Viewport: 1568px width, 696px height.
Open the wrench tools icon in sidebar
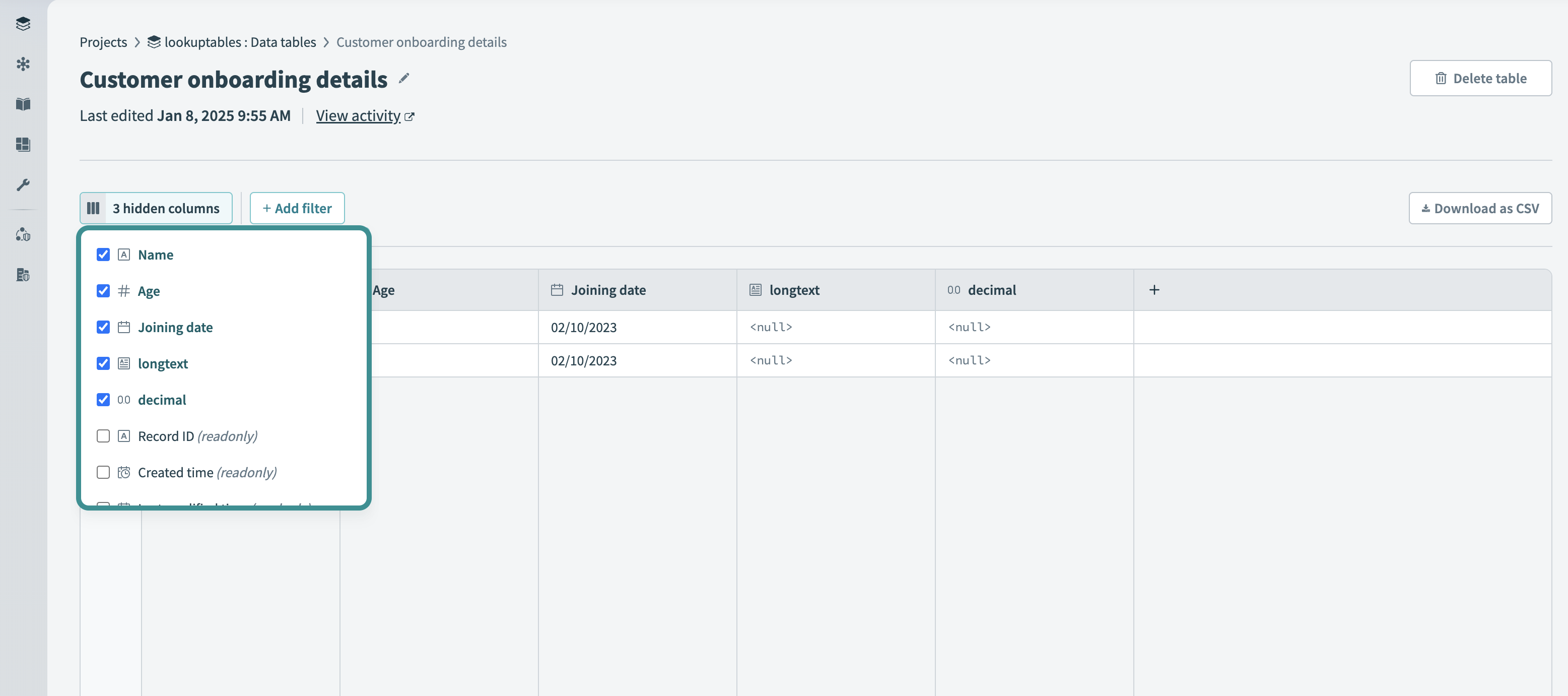pyautogui.click(x=23, y=184)
